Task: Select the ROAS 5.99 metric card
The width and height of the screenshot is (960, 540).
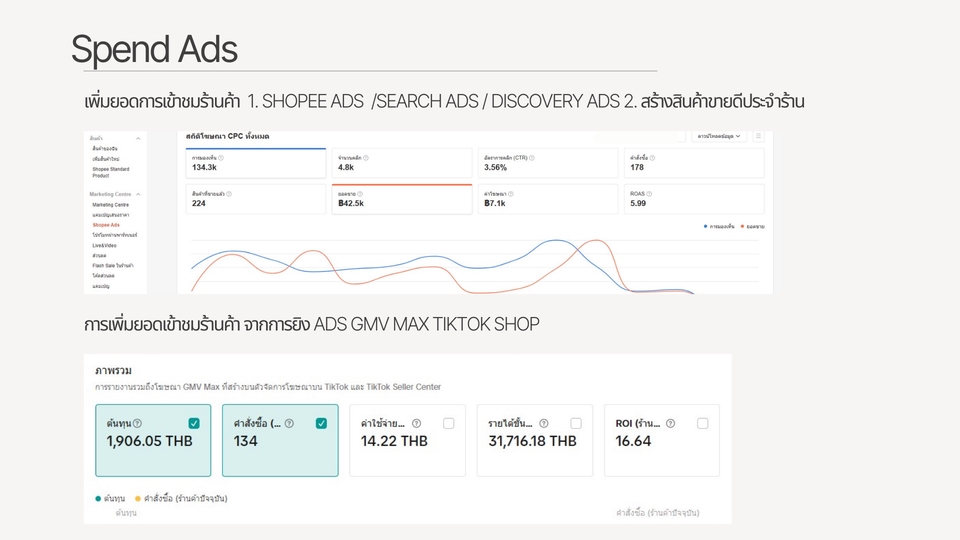Action: tap(694, 199)
